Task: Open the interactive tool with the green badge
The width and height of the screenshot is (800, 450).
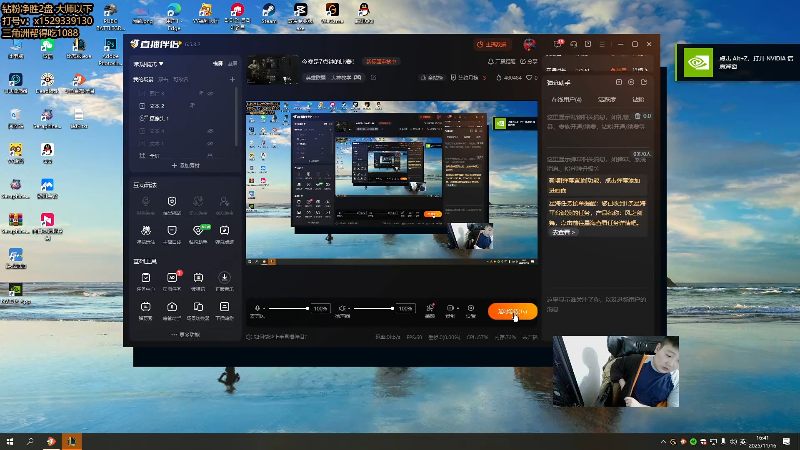Action: pos(198,231)
